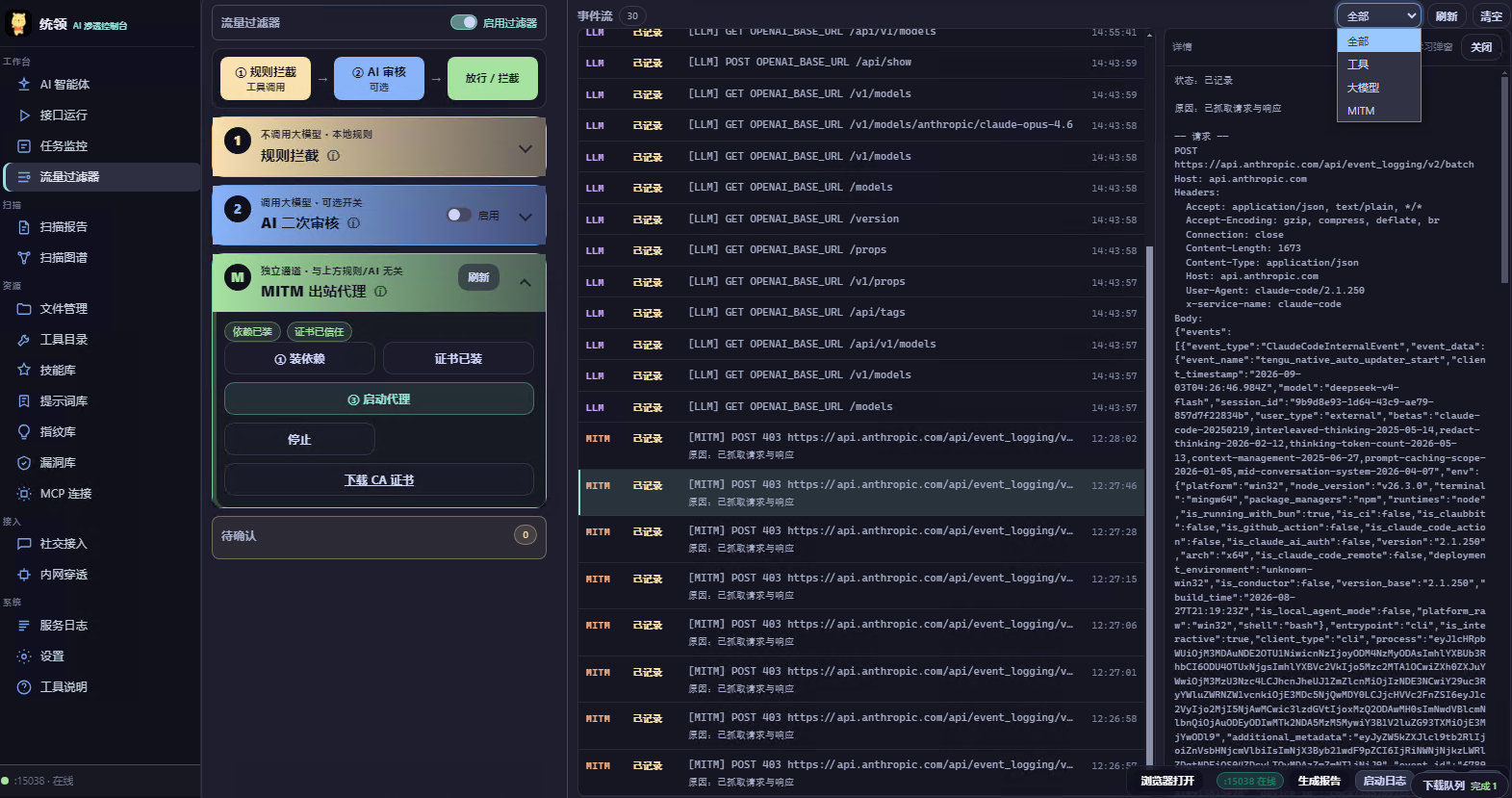Open the 全部 event filter dropdown
1512x798 pixels.
[1379, 15]
